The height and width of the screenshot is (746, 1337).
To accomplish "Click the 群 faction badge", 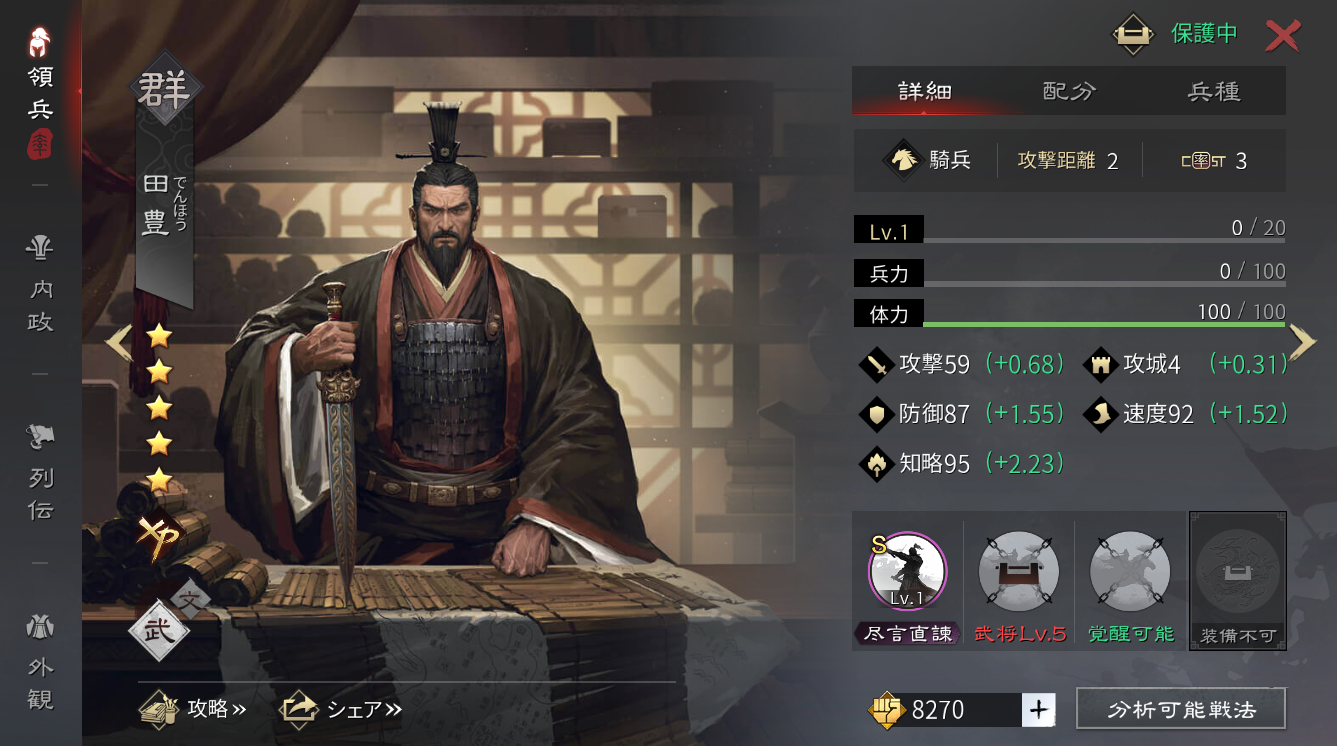I will (x=166, y=90).
